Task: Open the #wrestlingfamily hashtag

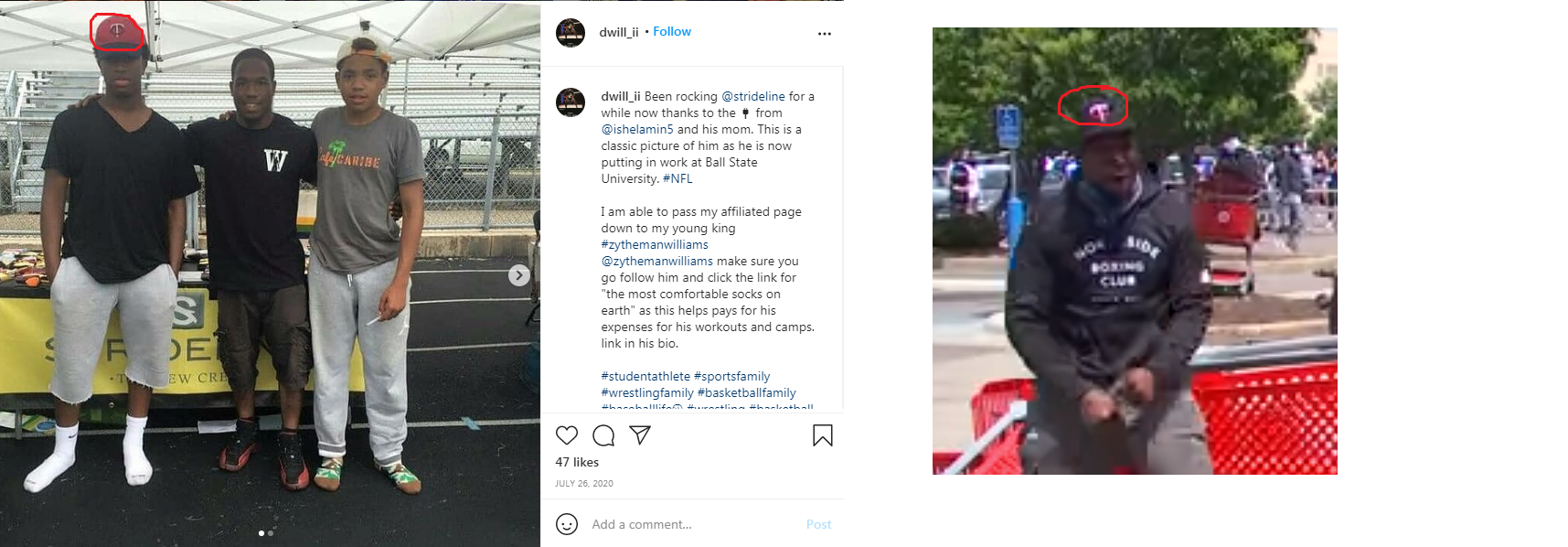Action: point(647,392)
